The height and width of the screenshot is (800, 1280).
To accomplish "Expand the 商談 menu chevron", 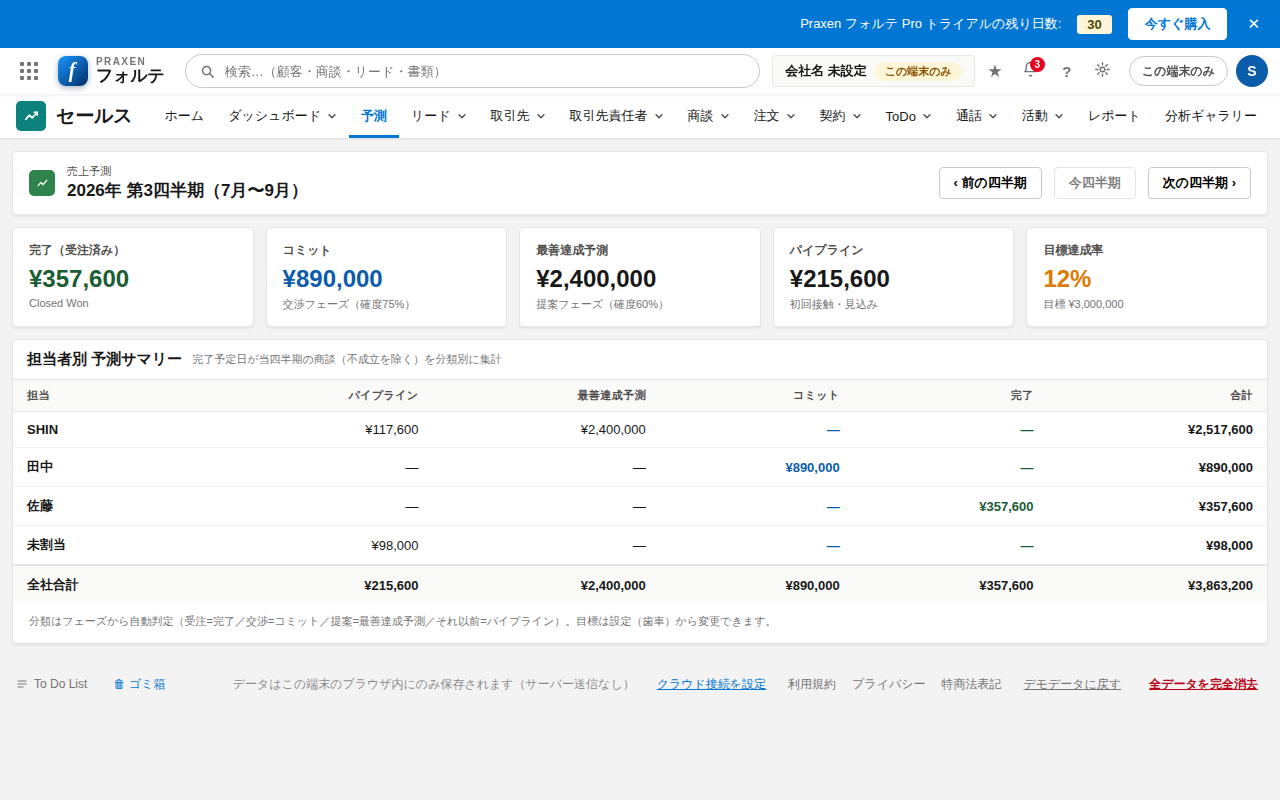I will tap(725, 116).
